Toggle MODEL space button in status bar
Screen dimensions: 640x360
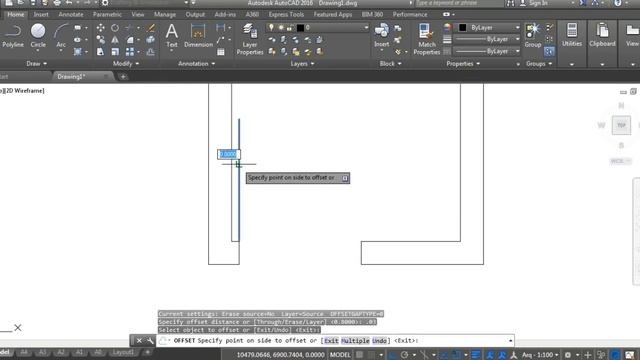pos(340,355)
